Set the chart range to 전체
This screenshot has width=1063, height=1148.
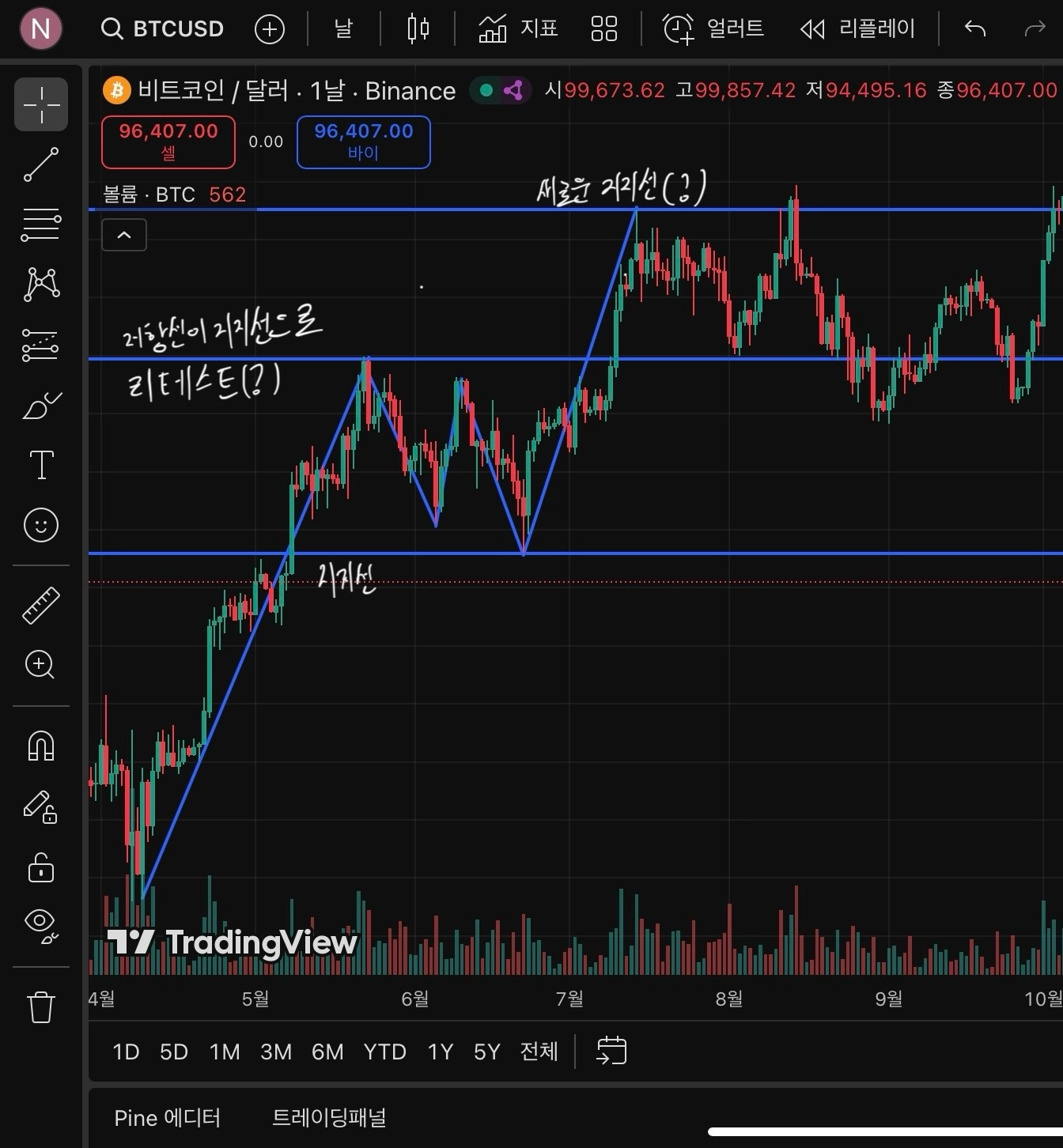539,1052
